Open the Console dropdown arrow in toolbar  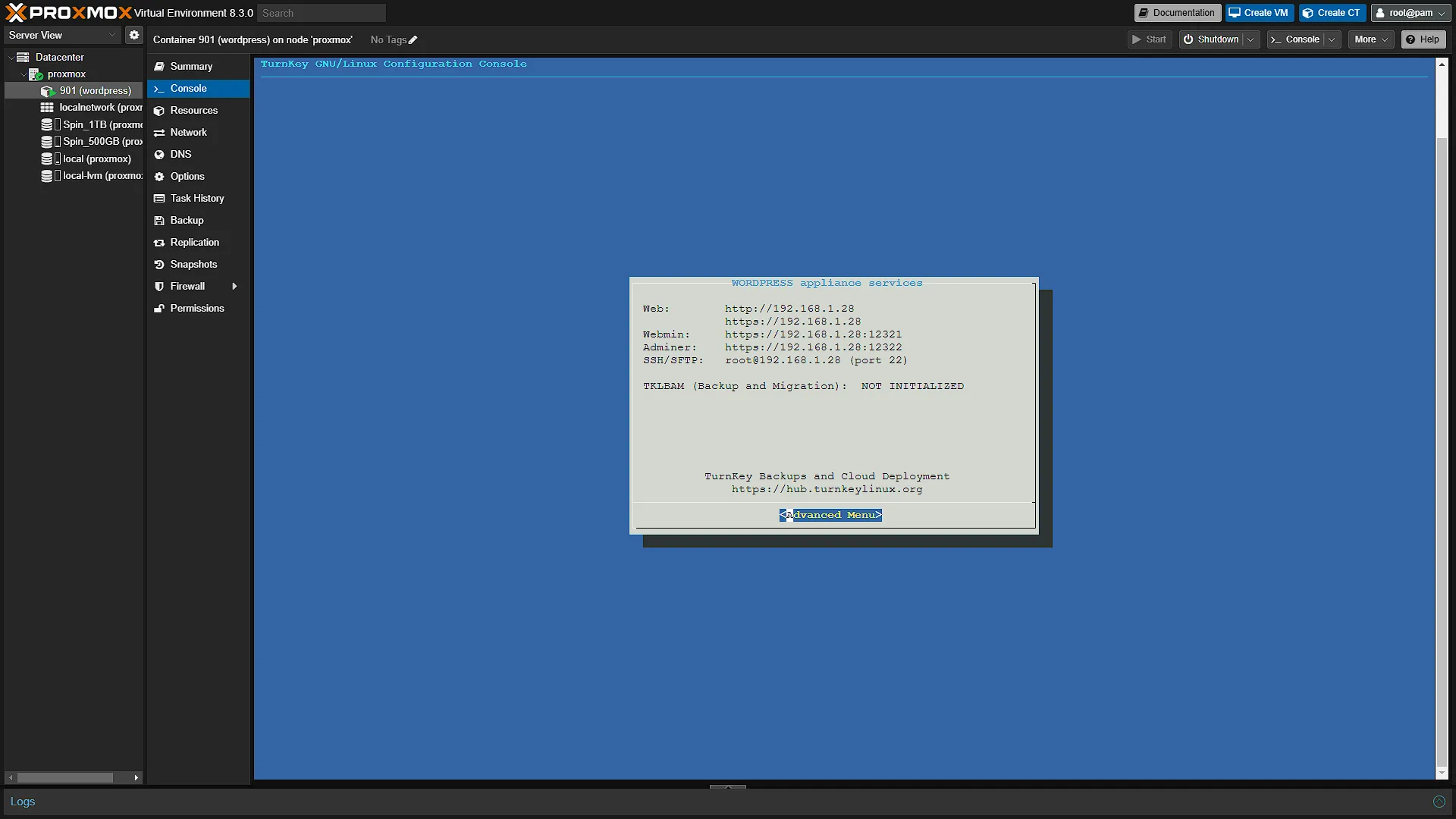pyautogui.click(x=1332, y=39)
